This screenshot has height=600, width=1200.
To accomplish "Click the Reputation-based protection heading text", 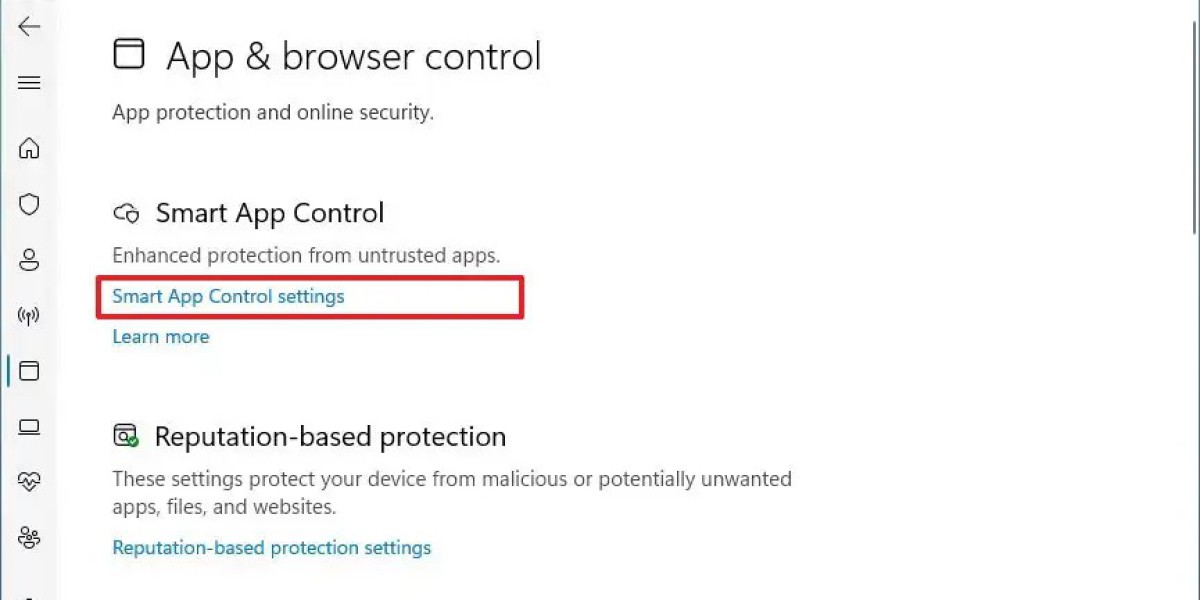I will tap(330, 437).
